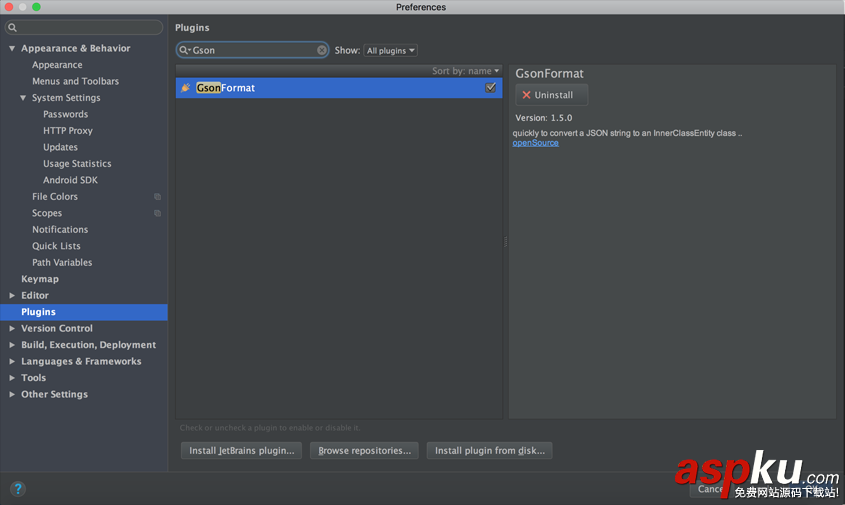The image size is (845, 505).
Task: Expand the Editor settings section
Action: click(12, 296)
